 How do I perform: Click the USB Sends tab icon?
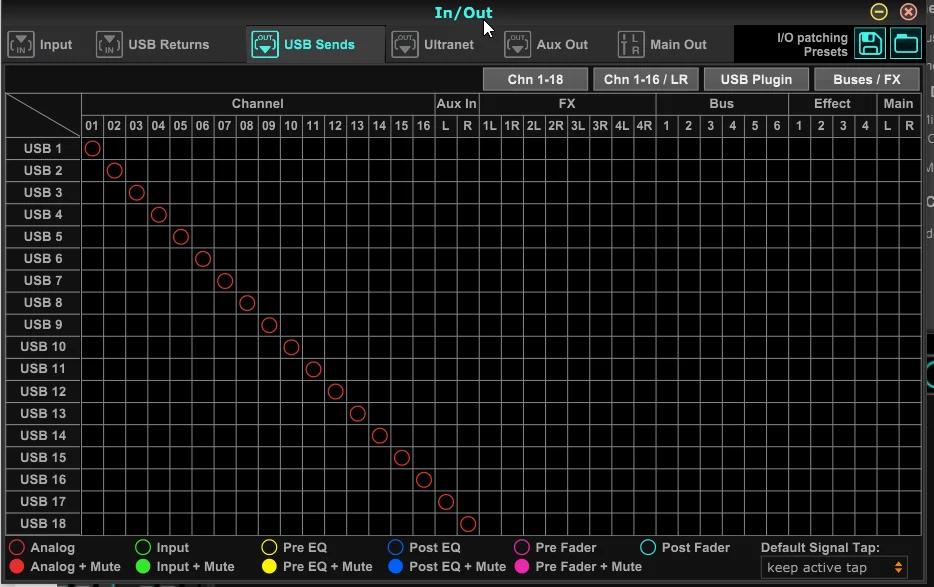pos(265,44)
